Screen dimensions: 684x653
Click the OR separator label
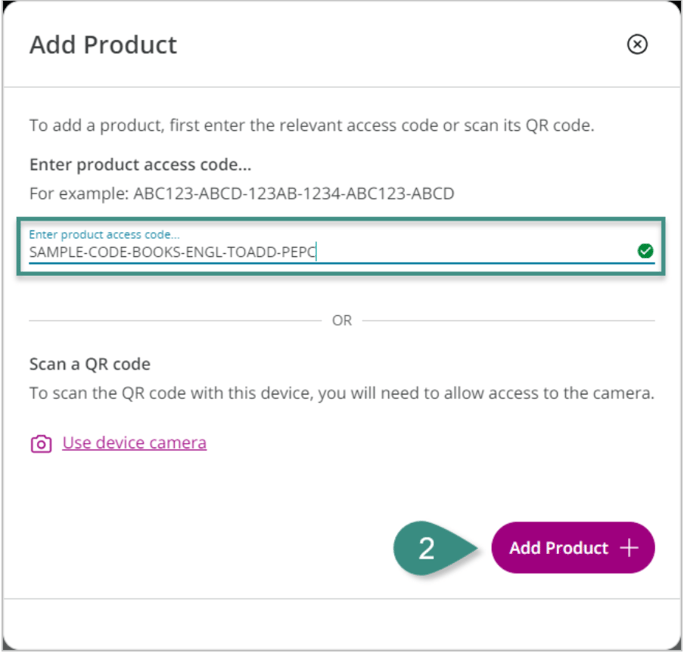342,321
